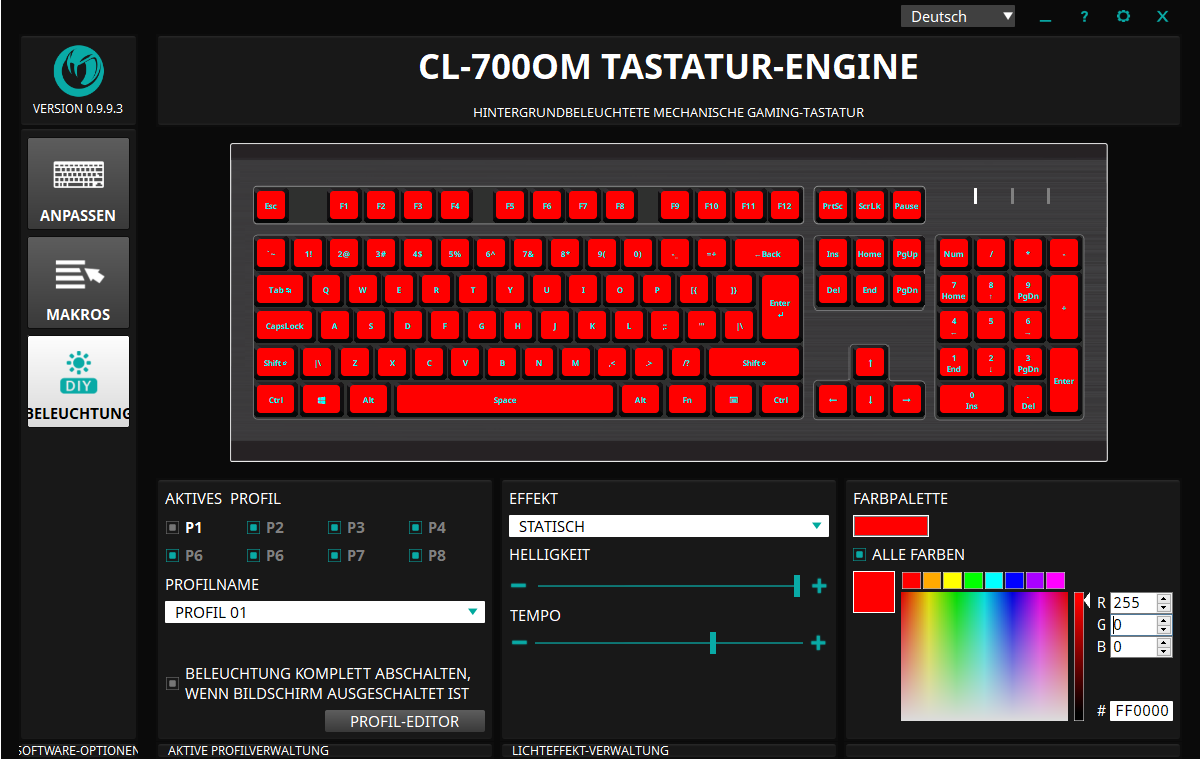Click the help question mark icon
Screen dimensions: 1201x760
[1084, 17]
